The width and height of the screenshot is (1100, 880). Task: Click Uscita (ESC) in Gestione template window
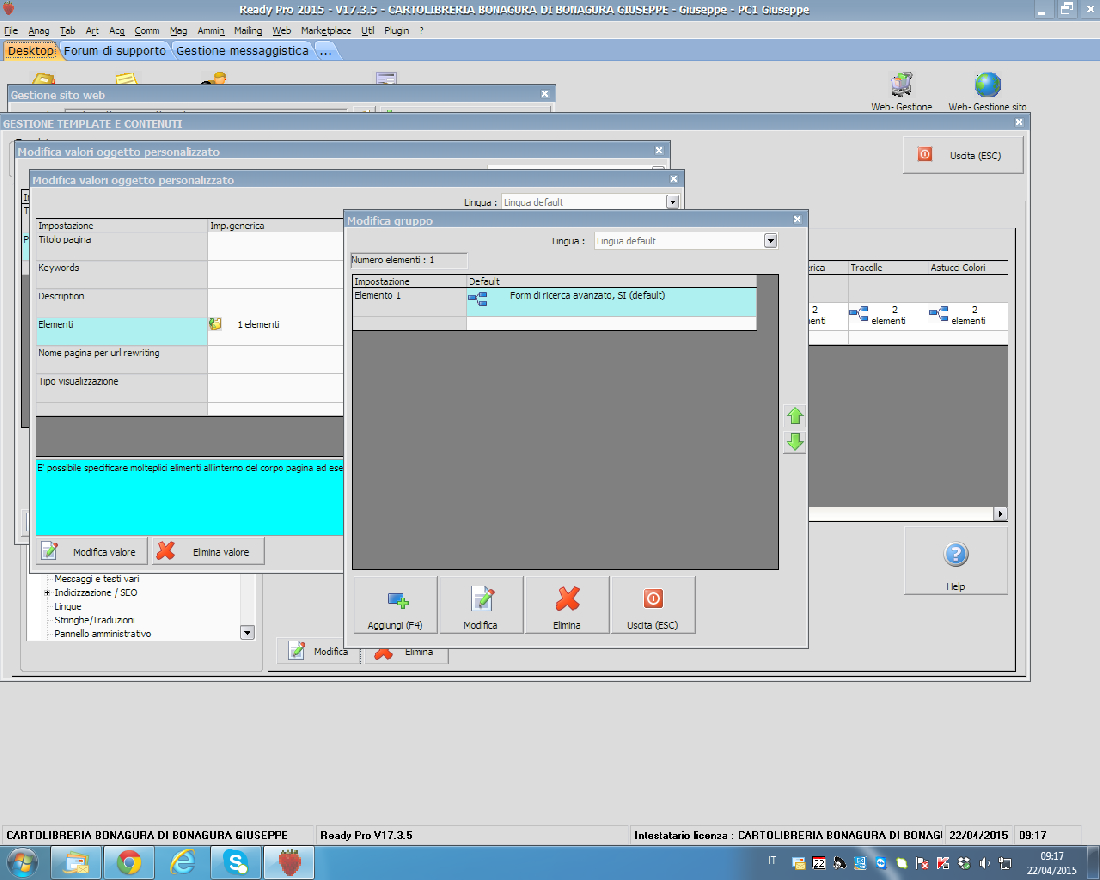963,155
